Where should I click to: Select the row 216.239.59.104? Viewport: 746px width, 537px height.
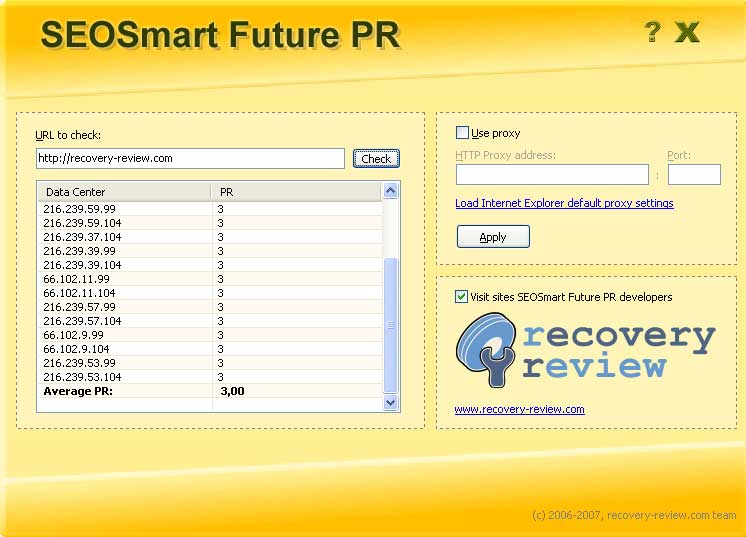[210, 223]
